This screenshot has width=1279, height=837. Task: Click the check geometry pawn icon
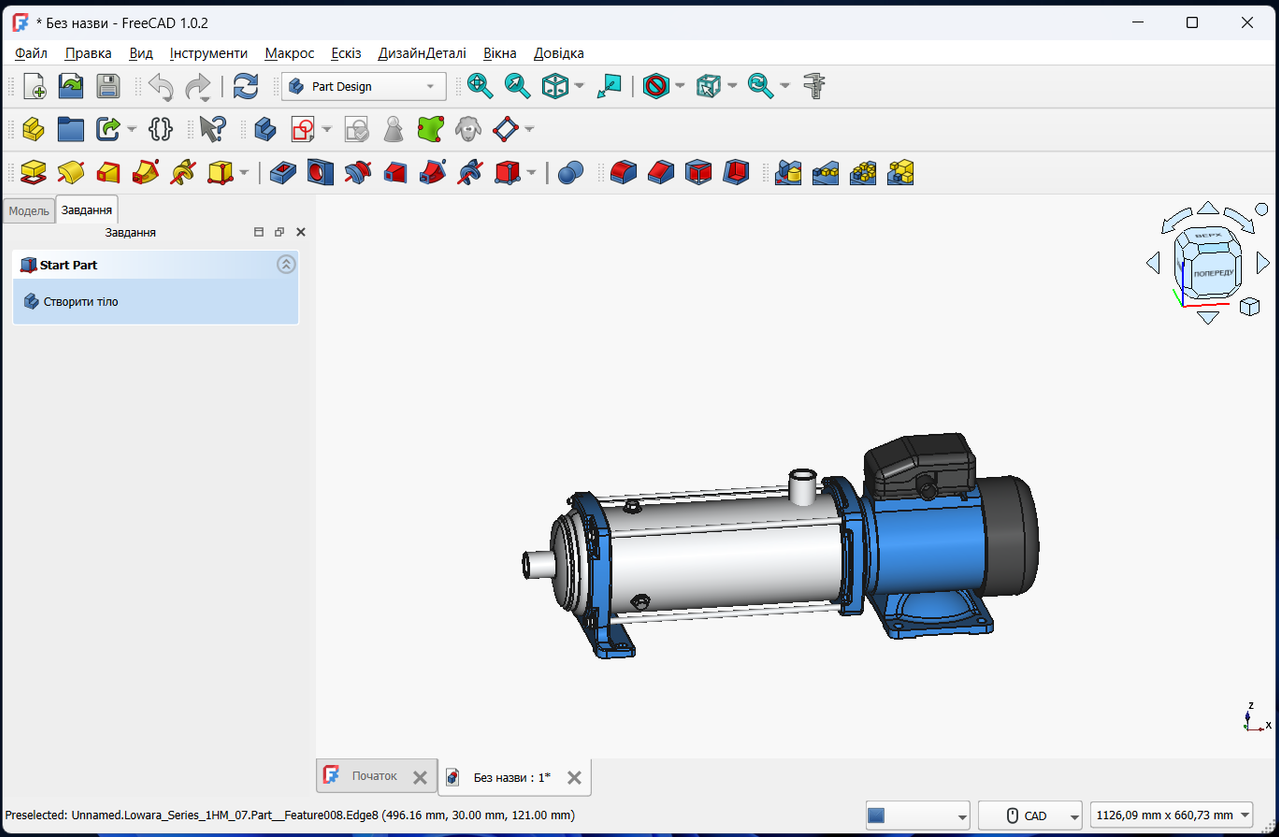coord(393,129)
